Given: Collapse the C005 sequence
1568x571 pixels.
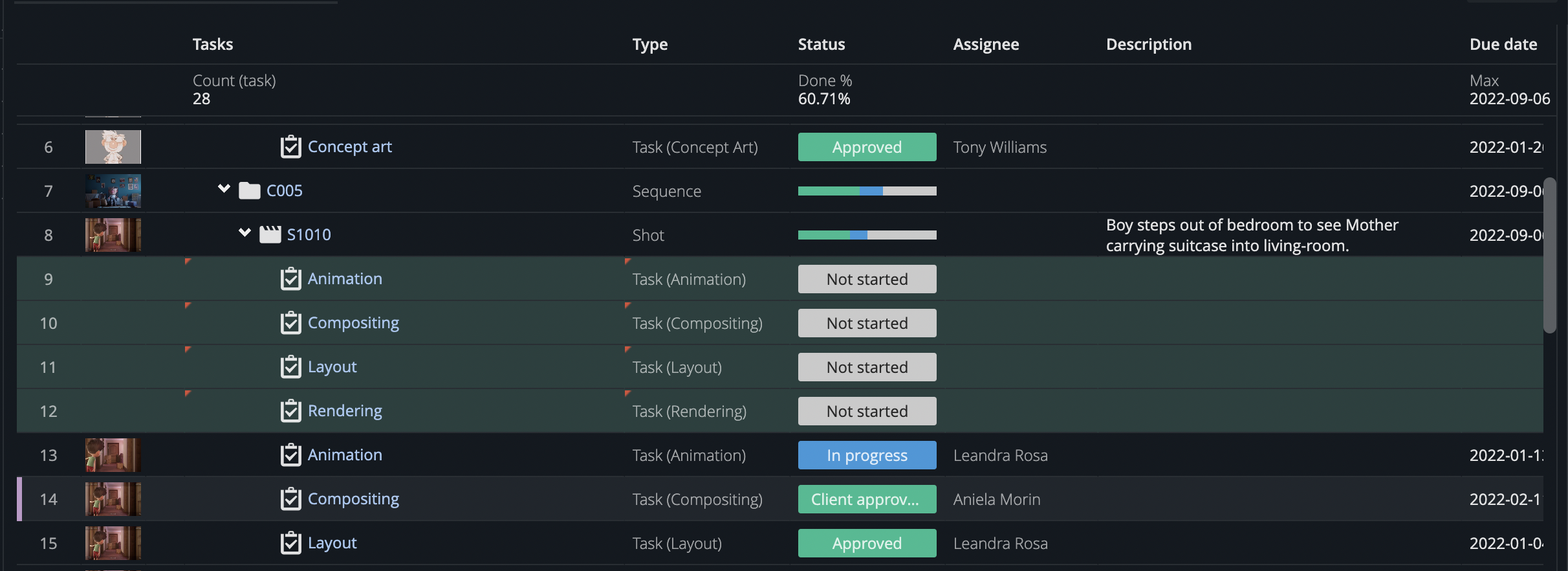Looking at the screenshot, I should pos(224,189).
